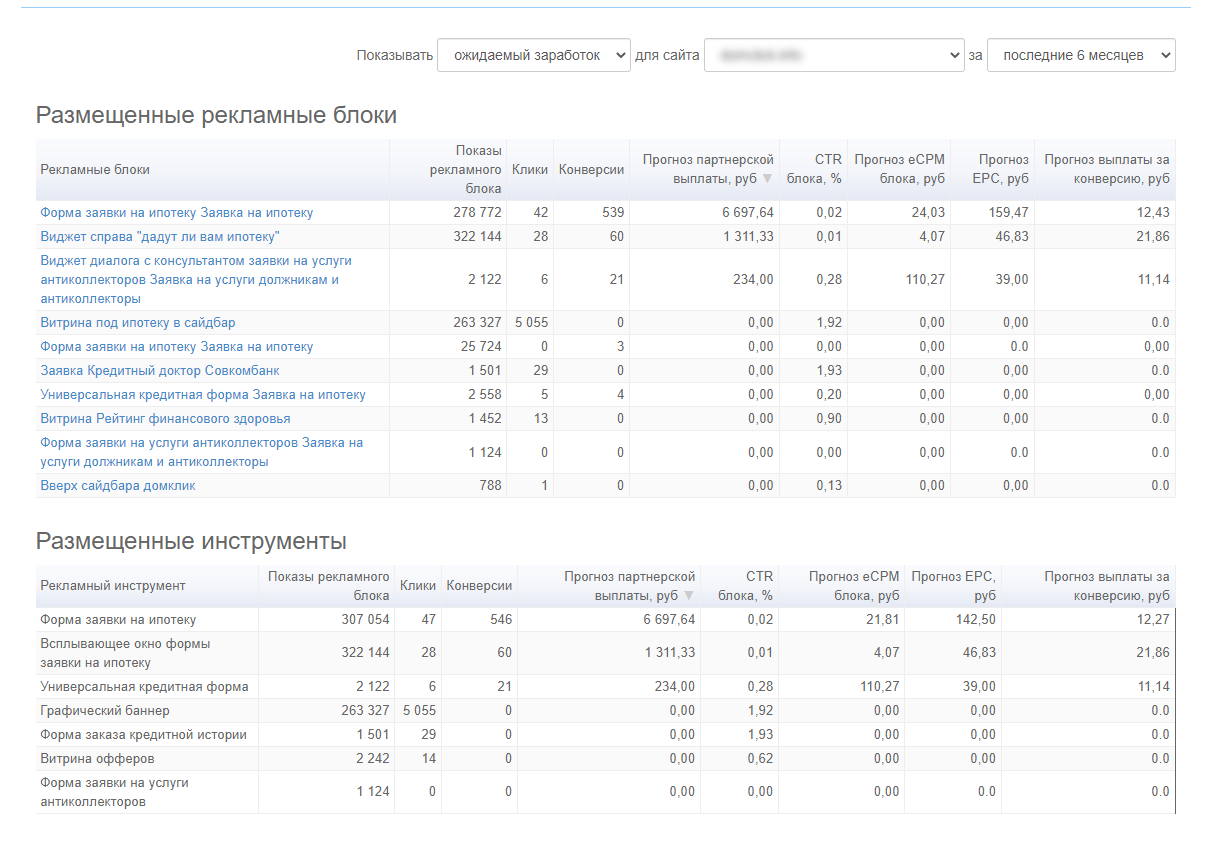Screen dimensions: 1210x847
Task: Click sort arrow in tools table payout column
Action: [688, 596]
